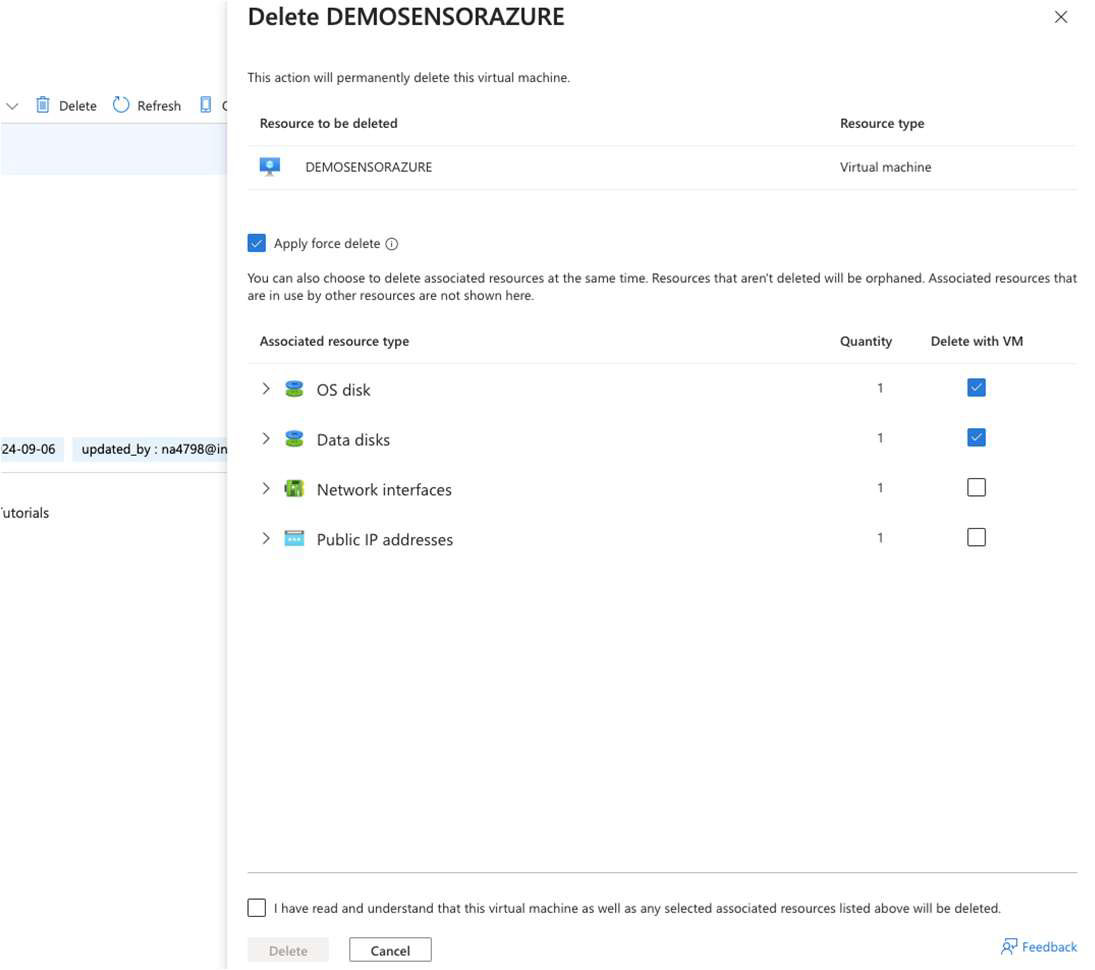Click the Feedback smiley icon at bottom right

(x=1011, y=946)
